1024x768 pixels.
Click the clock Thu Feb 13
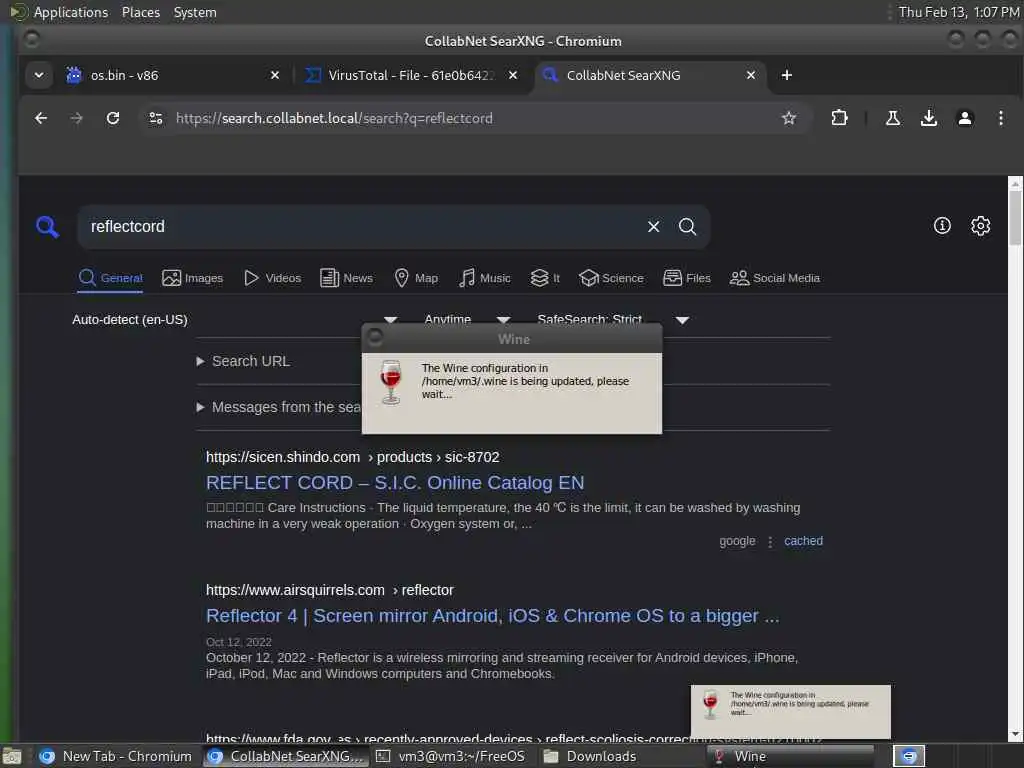coord(959,12)
